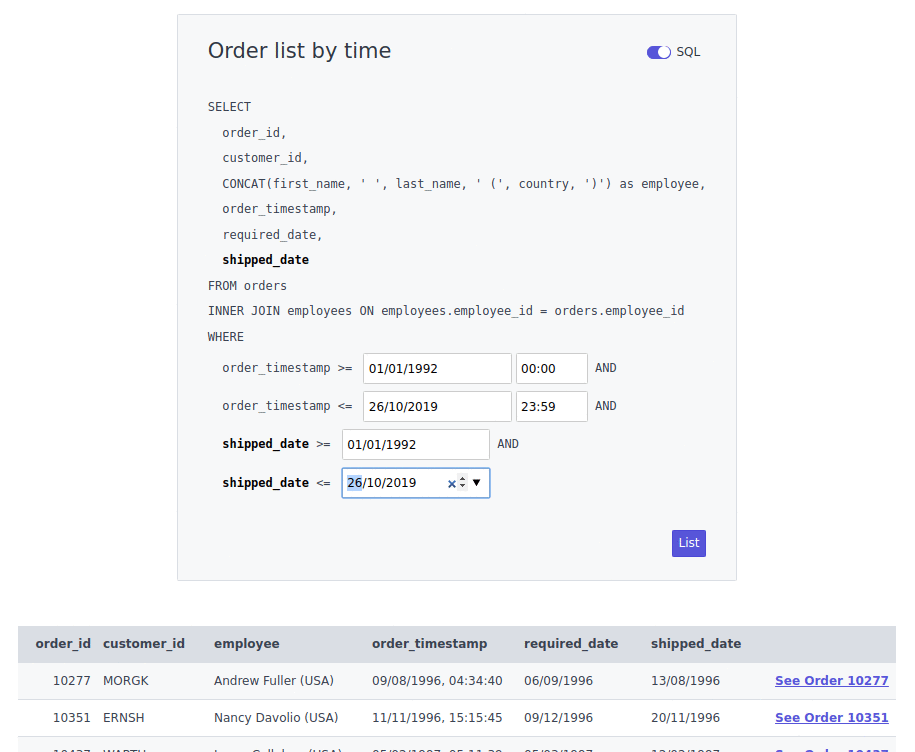Toggle the SQL switch off
Viewport: 915px width, 752px height.
pyautogui.click(x=658, y=53)
